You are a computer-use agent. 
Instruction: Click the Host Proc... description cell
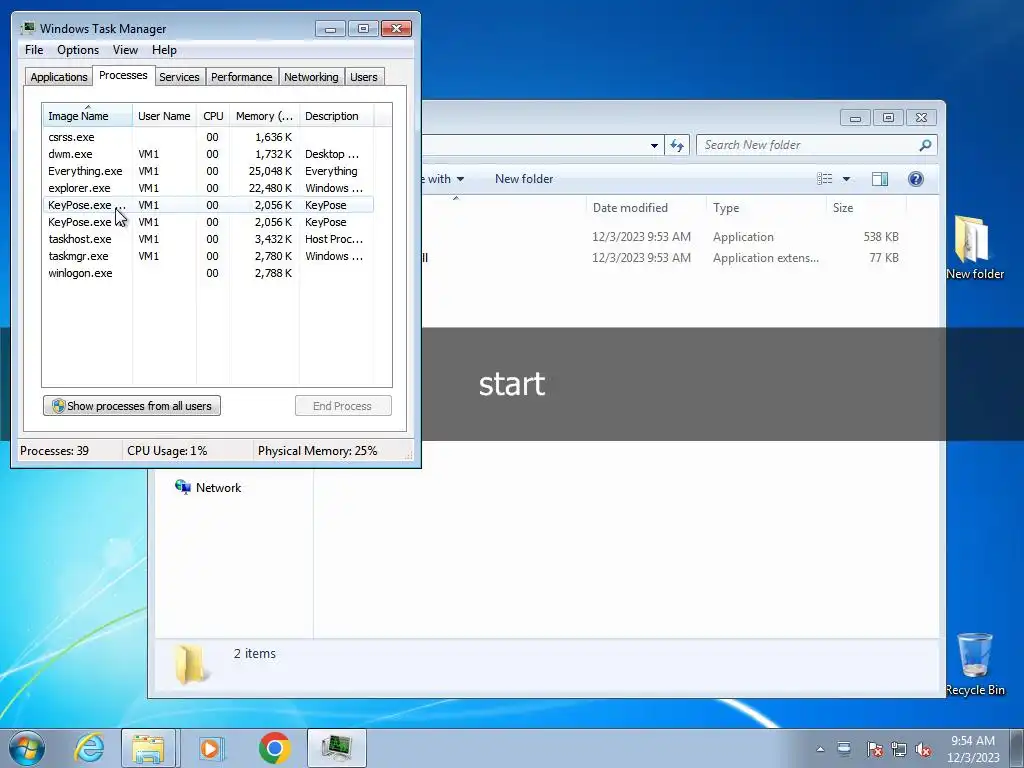tap(334, 239)
